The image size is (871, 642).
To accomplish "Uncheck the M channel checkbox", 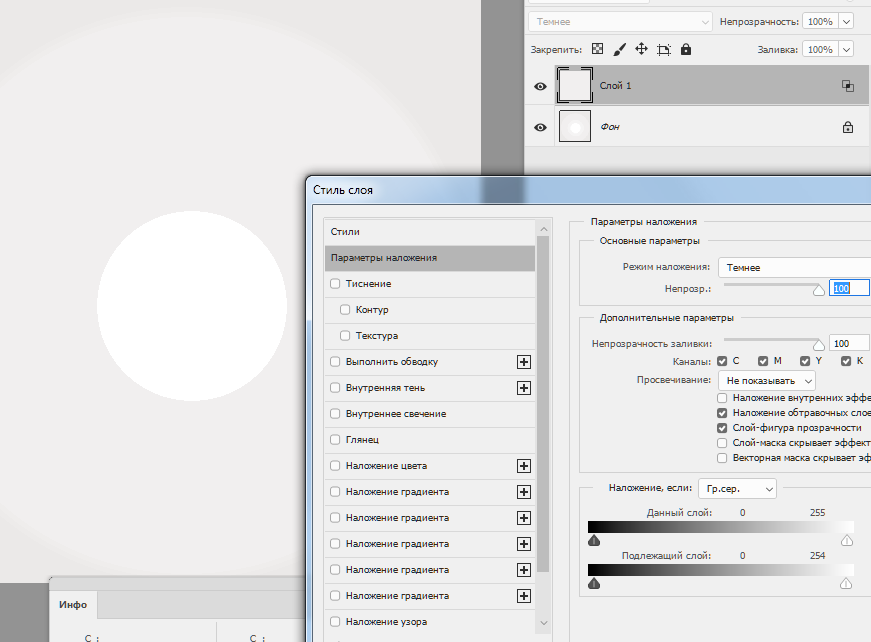I will [x=763, y=361].
